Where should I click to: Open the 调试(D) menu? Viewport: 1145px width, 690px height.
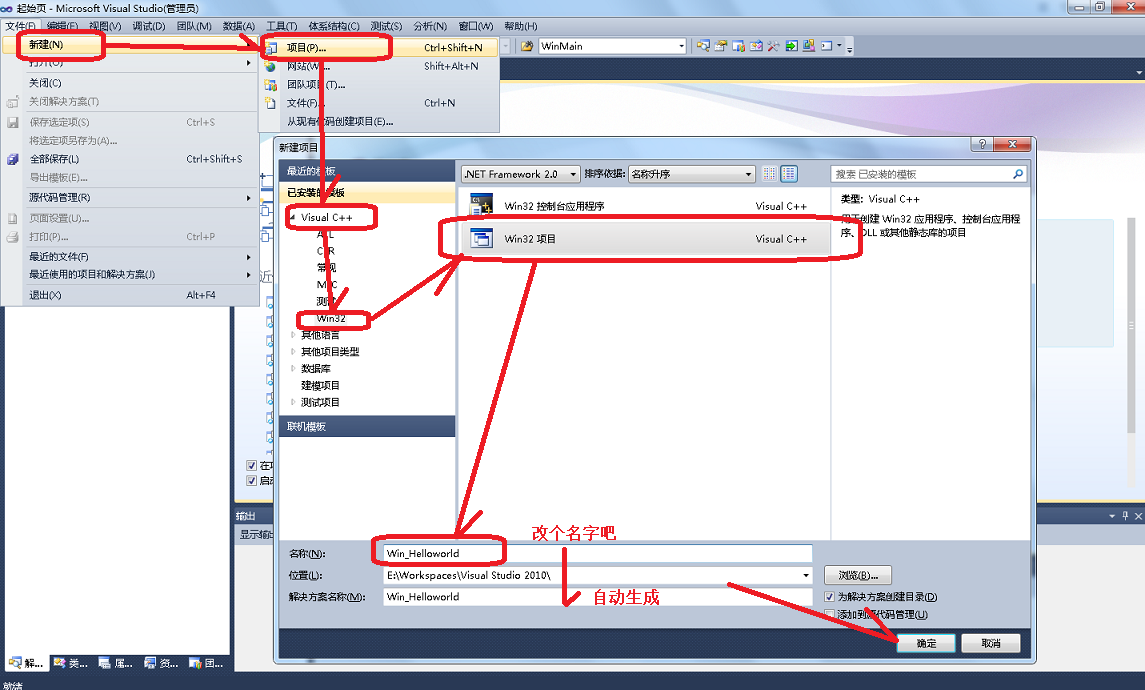pos(149,26)
